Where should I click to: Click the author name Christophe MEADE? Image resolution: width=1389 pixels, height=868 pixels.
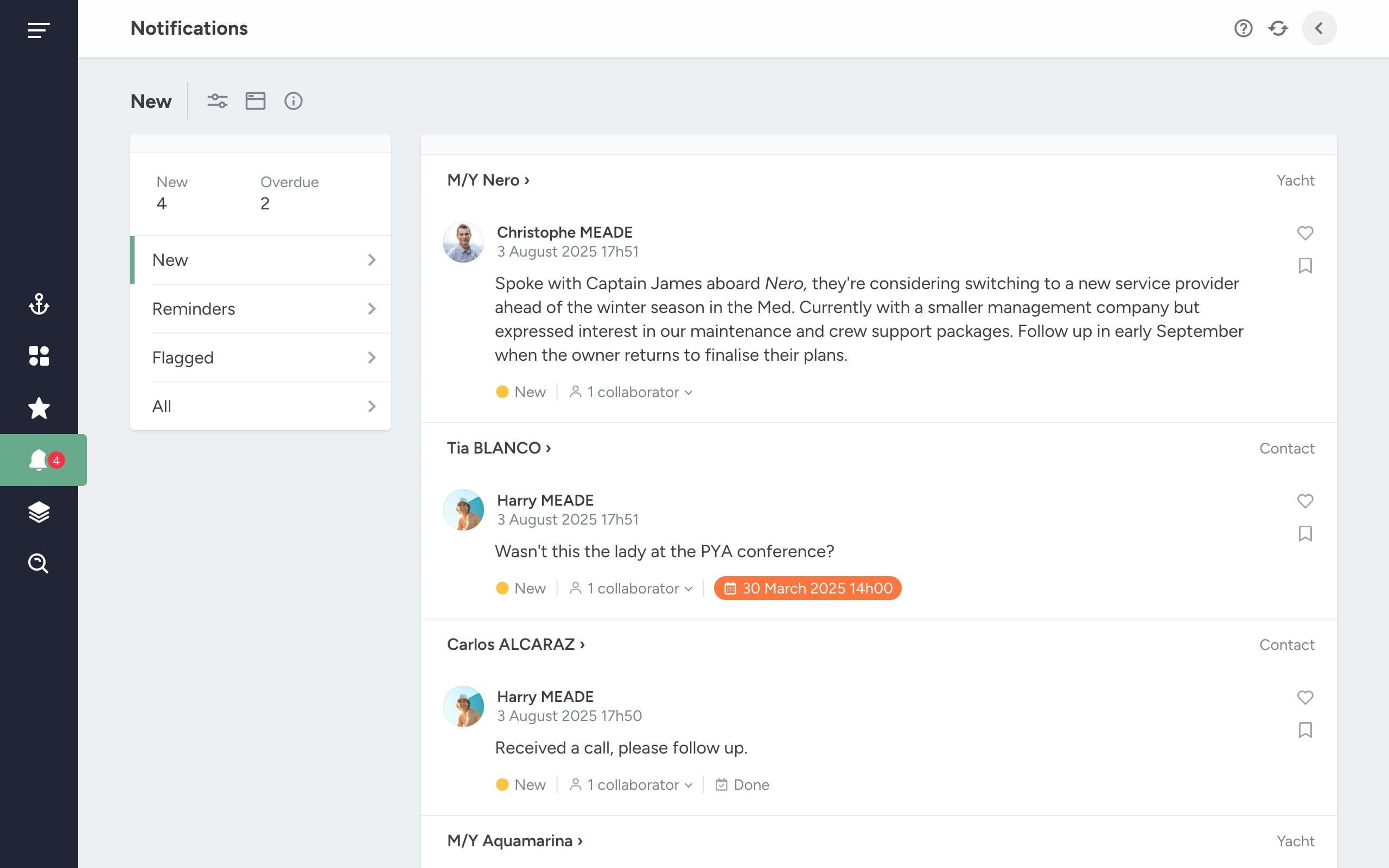point(565,233)
